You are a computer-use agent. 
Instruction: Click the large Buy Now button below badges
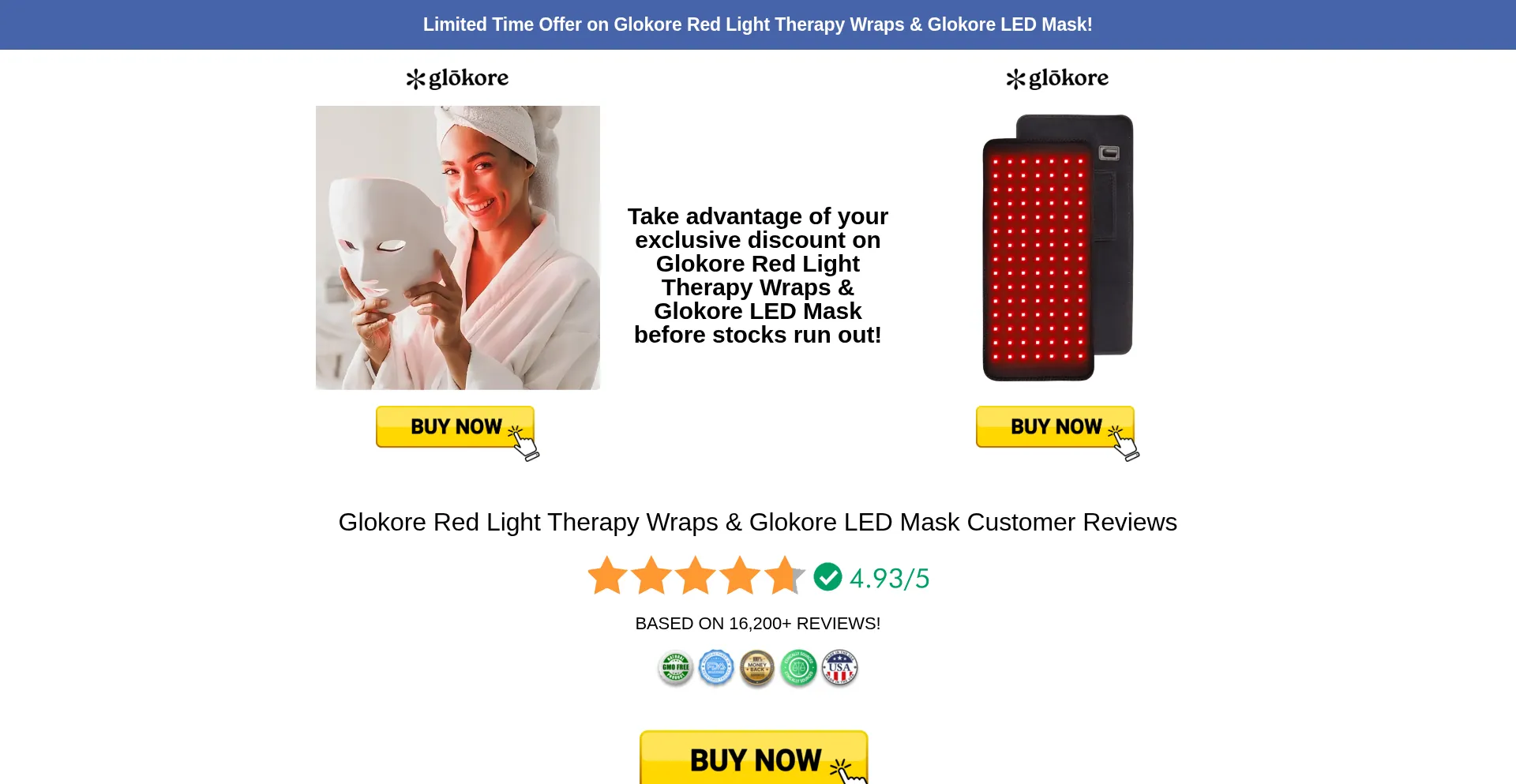[x=754, y=758]
